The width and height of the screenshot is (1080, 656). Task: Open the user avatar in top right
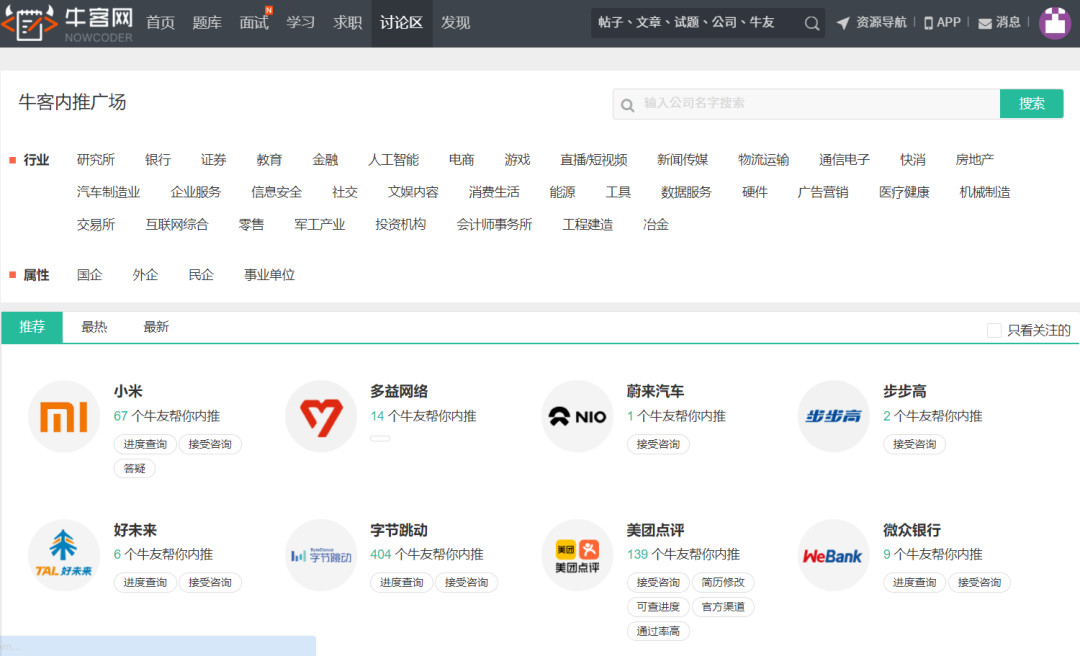(x=1055, y=23)
